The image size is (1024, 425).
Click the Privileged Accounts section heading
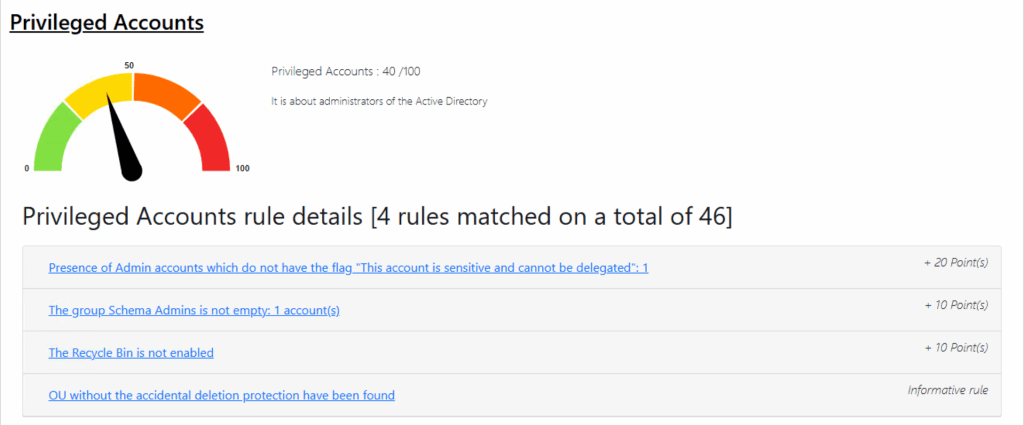click(x=107, y=22)
